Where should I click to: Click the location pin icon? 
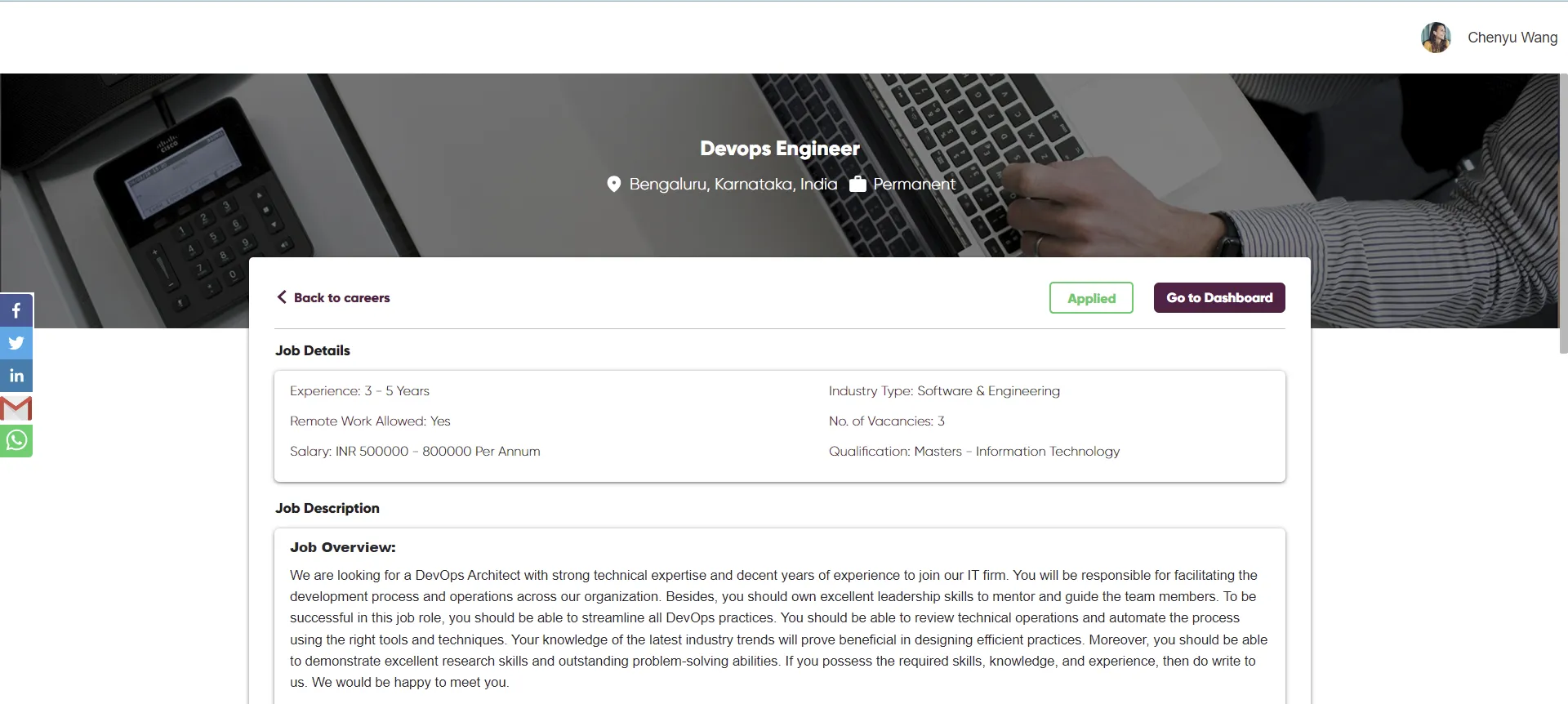point(614,185)
